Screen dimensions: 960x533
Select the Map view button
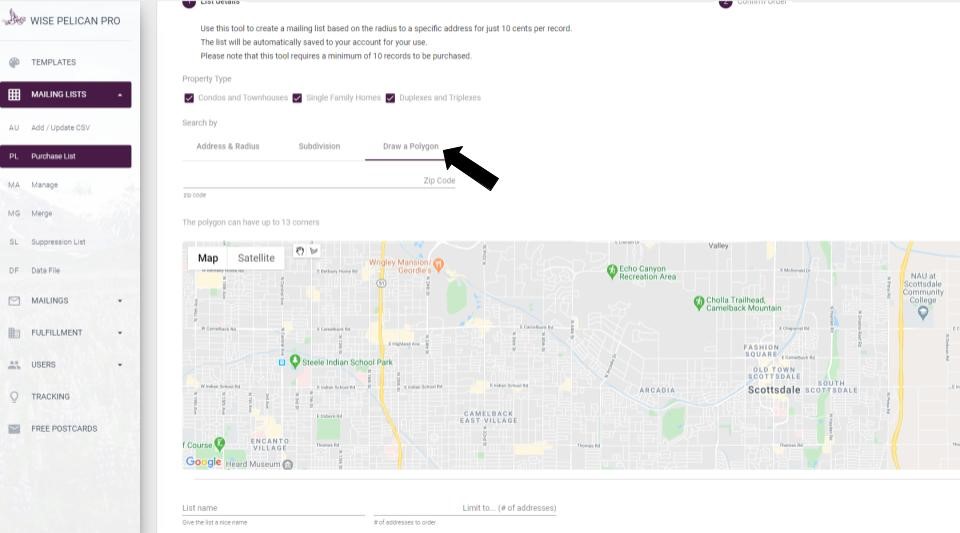tap(208, 258)
